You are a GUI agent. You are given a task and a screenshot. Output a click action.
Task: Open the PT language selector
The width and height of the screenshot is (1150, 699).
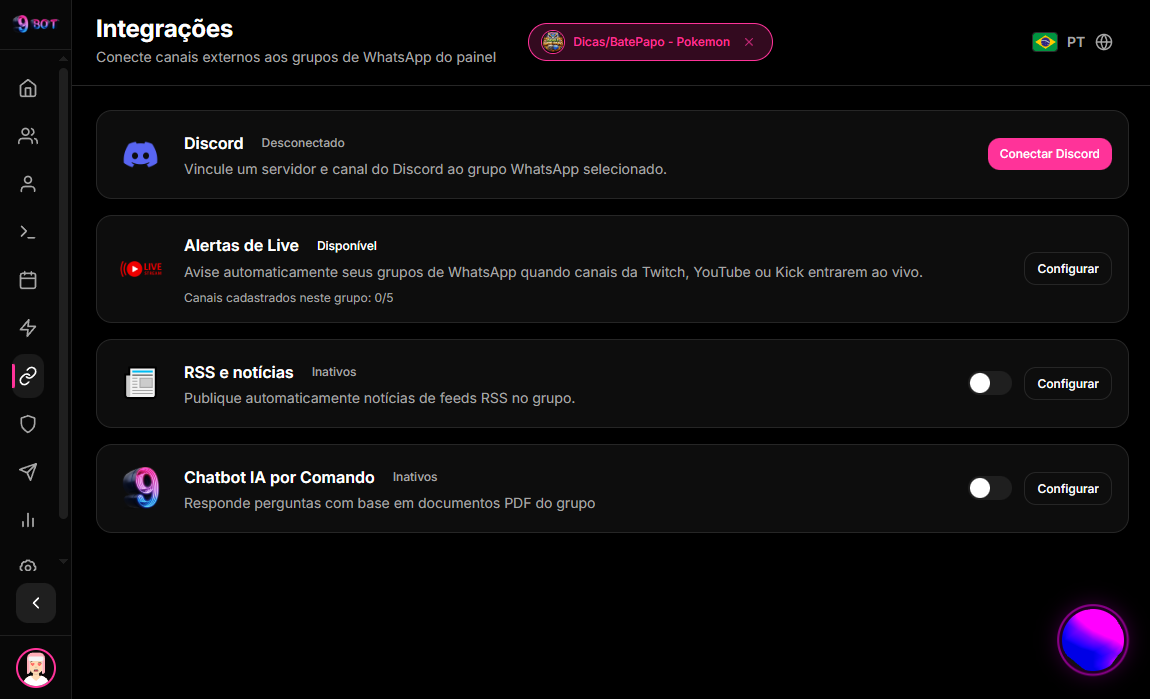pos(1075,42)
